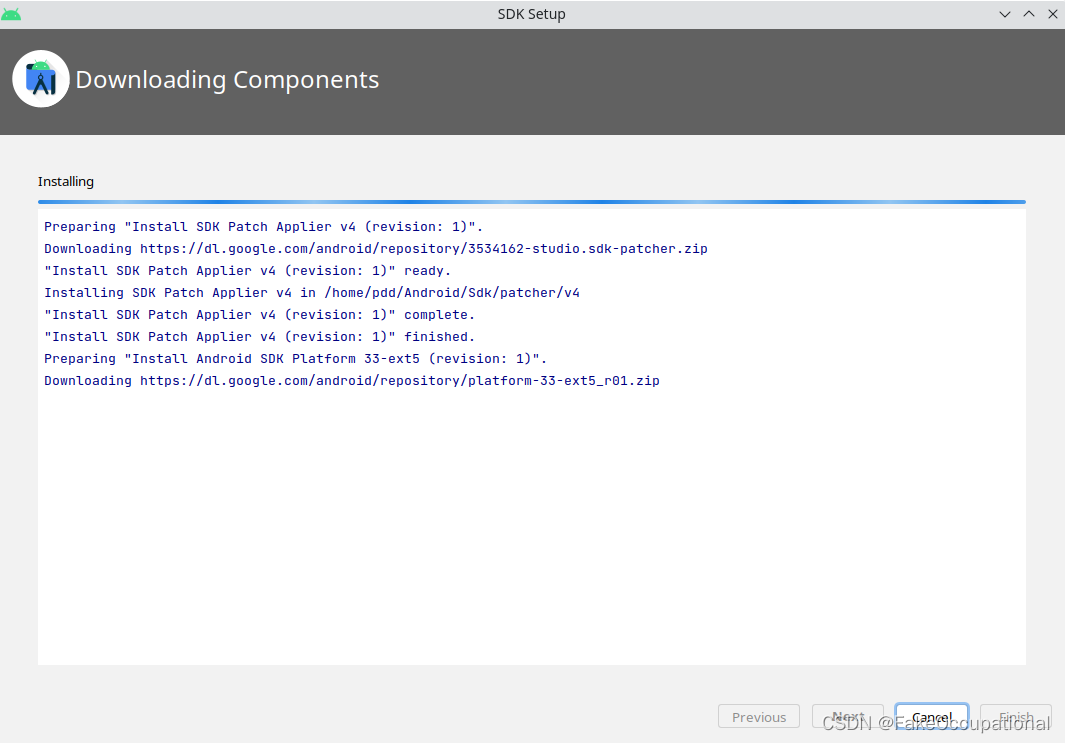1065x743 pixels.
Task: Click the Android Studio logo in header
Action: click(41, 79)
